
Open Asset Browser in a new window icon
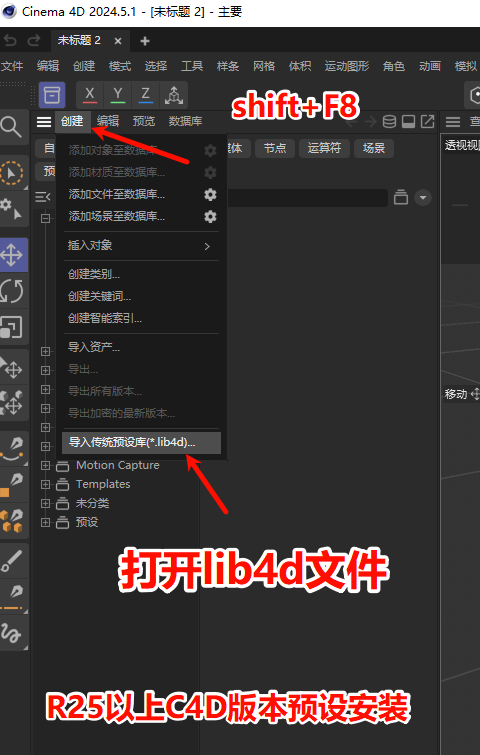pyautogui.click(x=427, y=122)
